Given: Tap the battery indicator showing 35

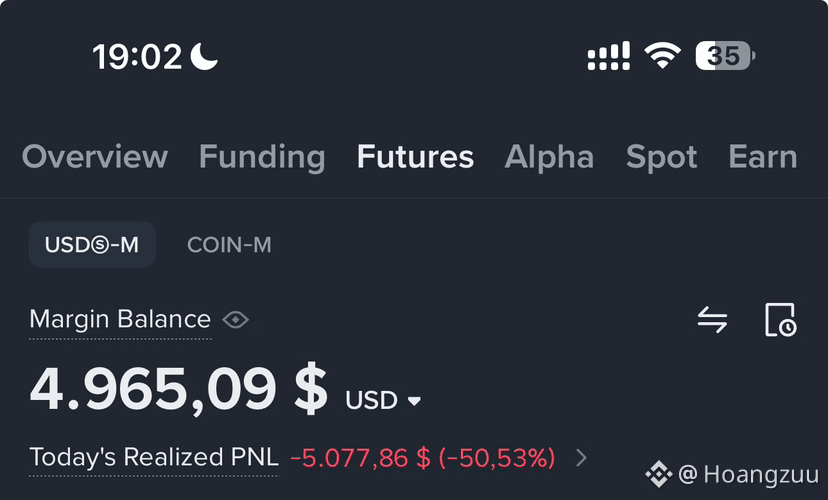Looking at the screenshot, I should coord(725,55).
